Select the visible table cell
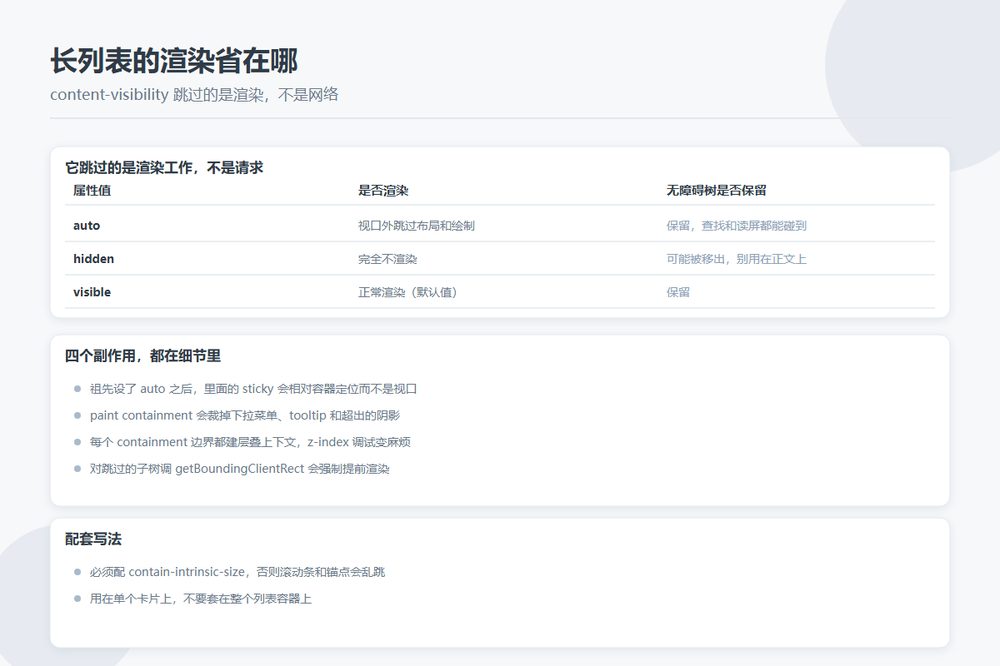Screen dimensions: 1000x666 click(92, 292)
